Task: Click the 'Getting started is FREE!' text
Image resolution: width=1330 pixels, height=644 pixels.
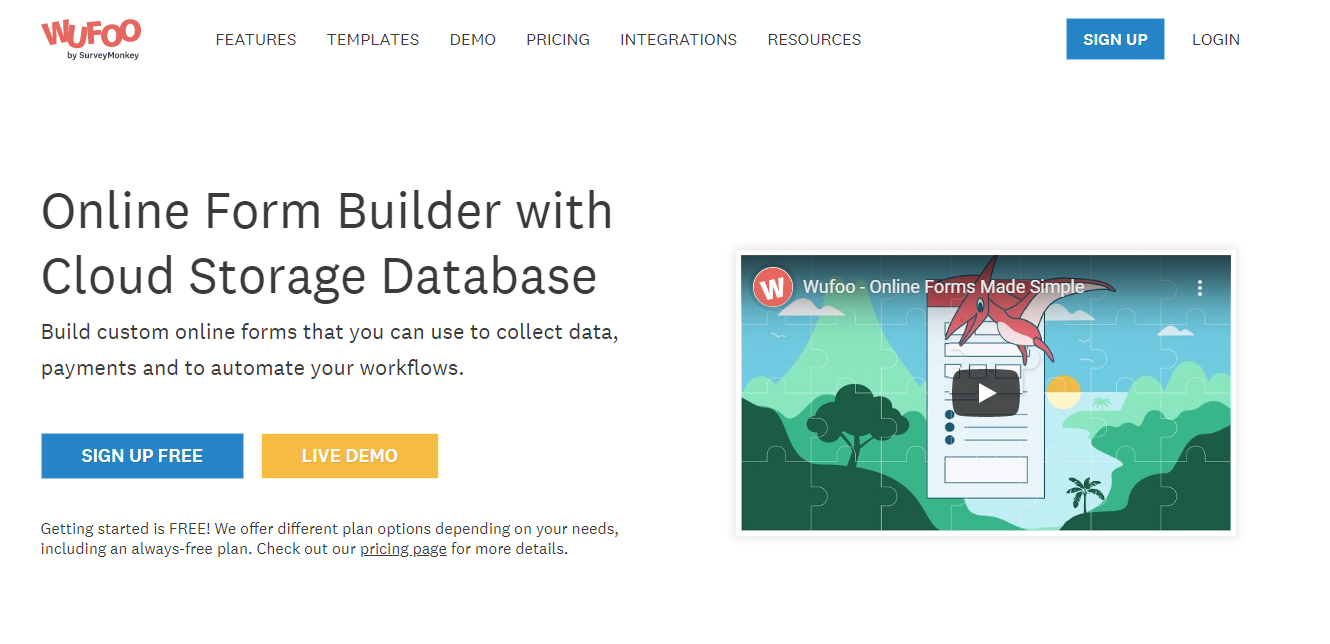Action: (330, 538)
